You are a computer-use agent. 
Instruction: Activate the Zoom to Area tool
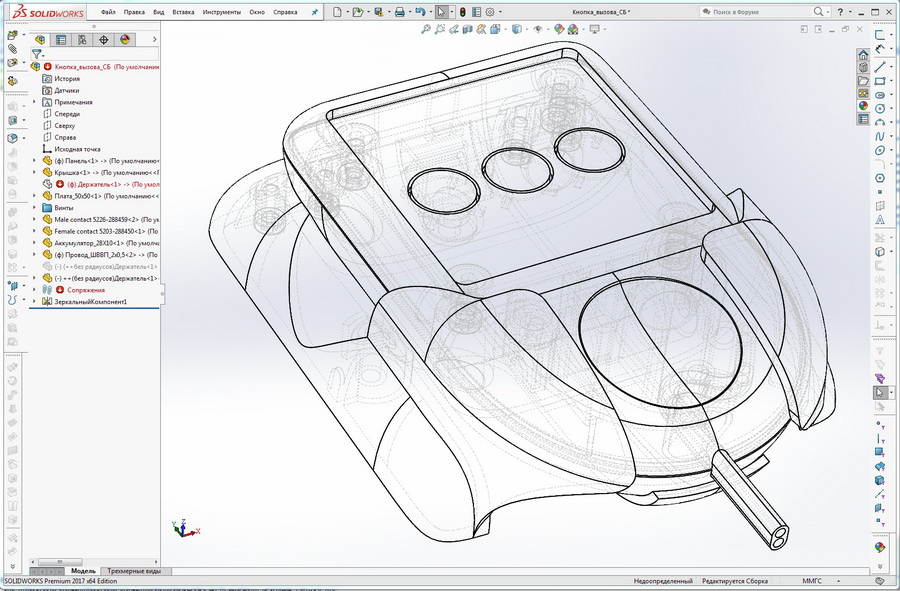tap(439, 30)
